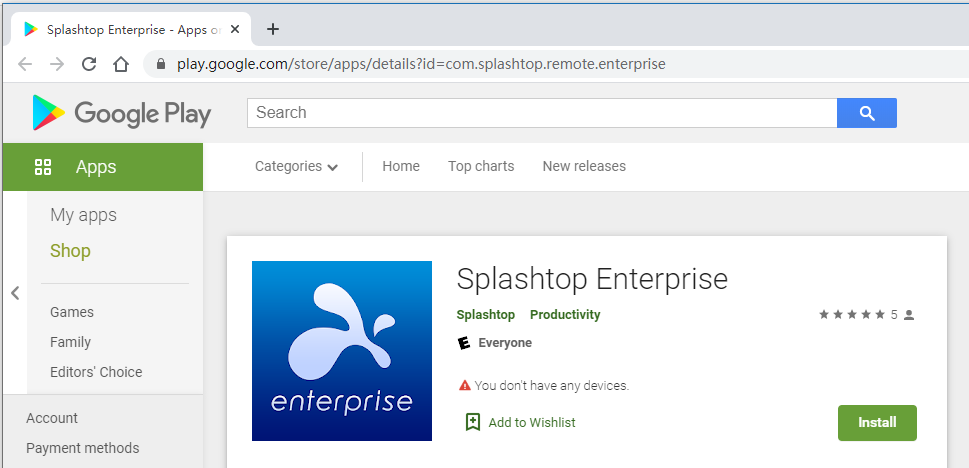
Task: Select Shop in the sidebar
Action: (70, 251)
